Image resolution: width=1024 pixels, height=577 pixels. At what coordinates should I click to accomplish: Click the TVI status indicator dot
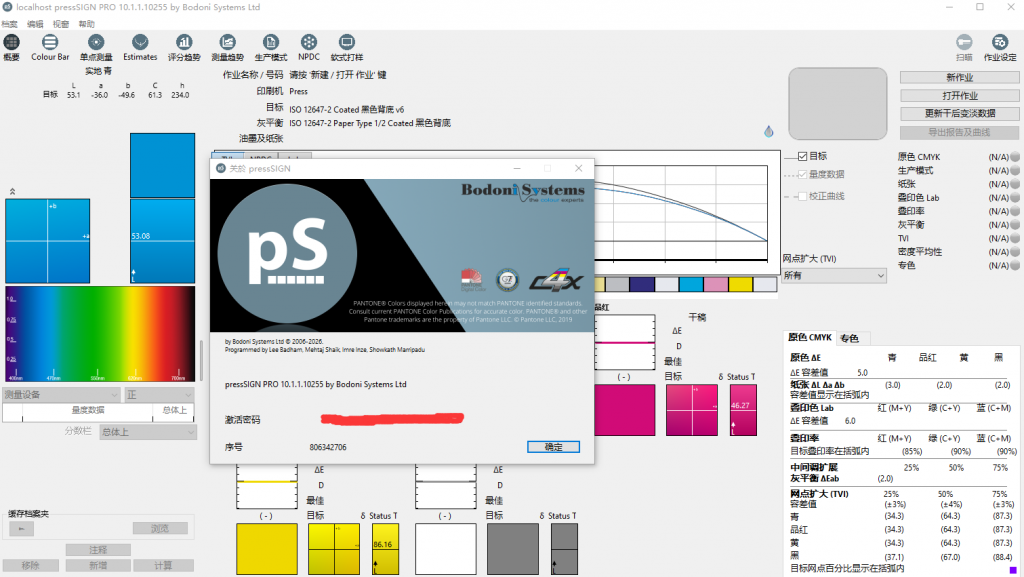tap(1015, 238)
